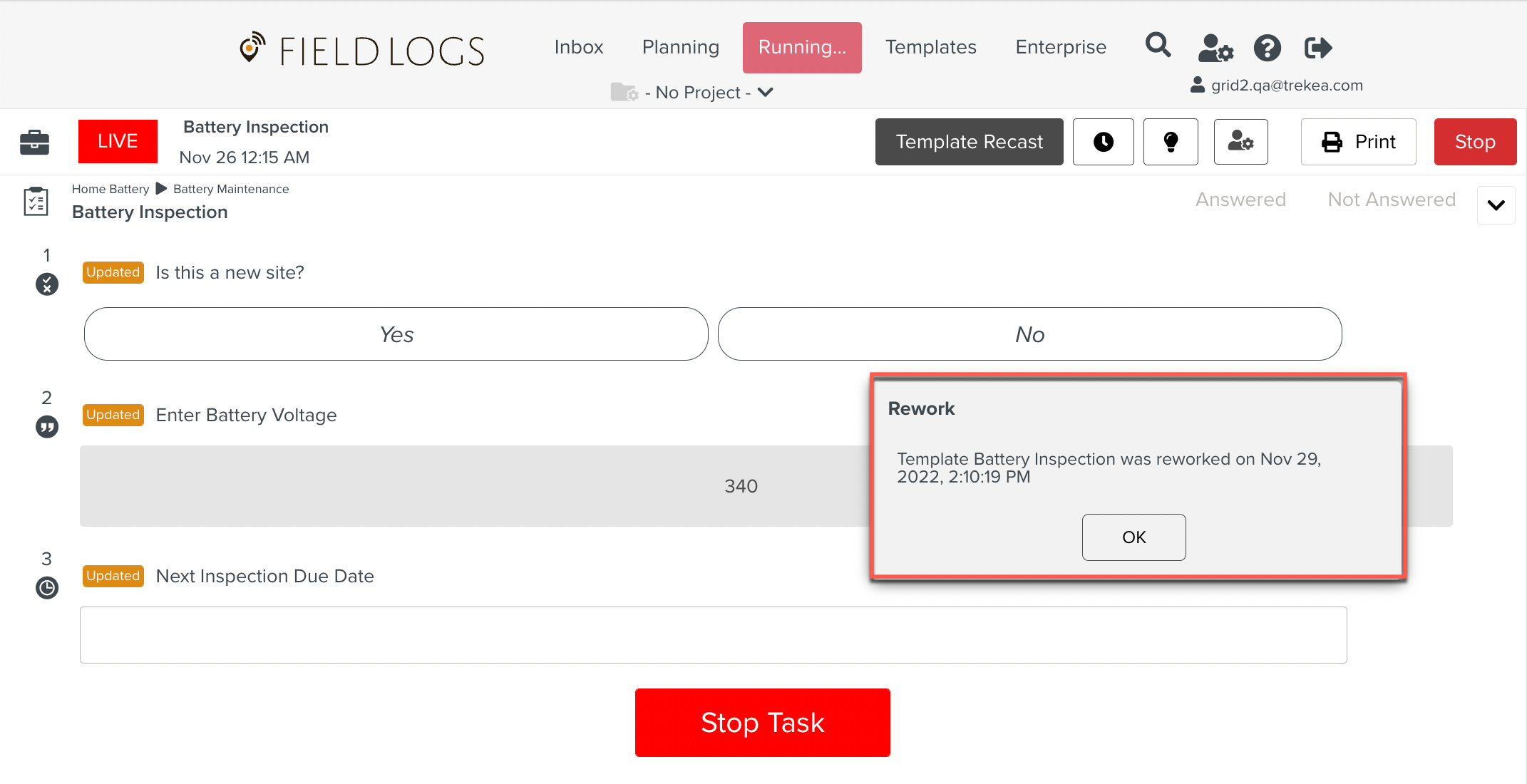Open user assignment button near Print

pos(1240,142)
